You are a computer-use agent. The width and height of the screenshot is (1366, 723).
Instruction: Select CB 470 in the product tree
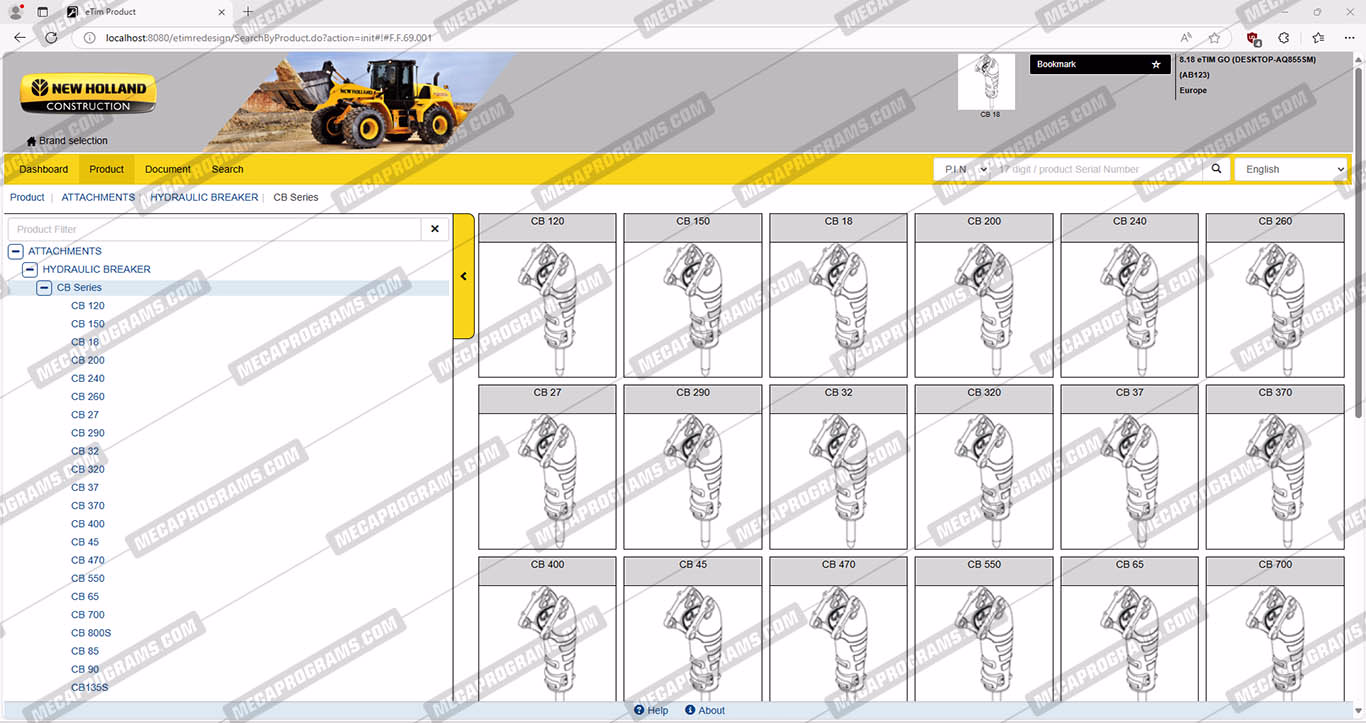(88, 560)
